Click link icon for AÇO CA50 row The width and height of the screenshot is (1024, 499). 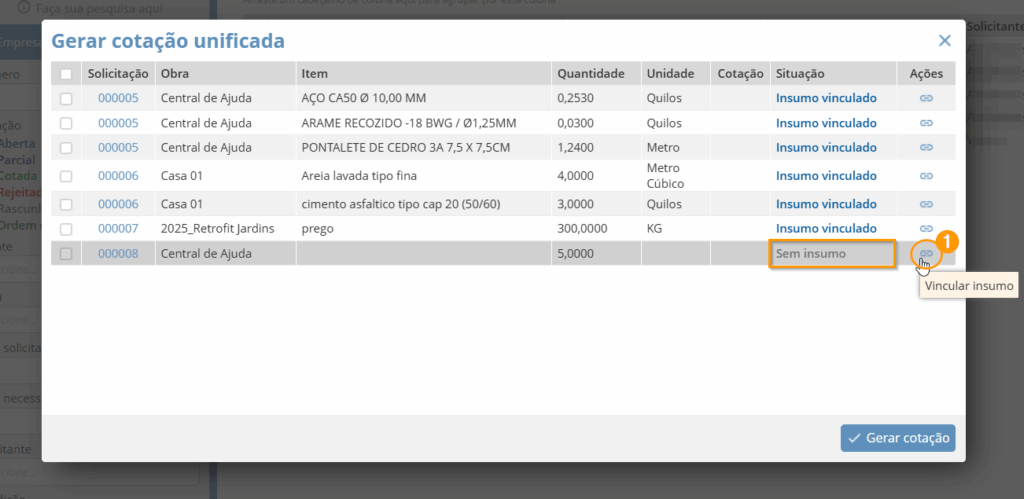[926, 98]
